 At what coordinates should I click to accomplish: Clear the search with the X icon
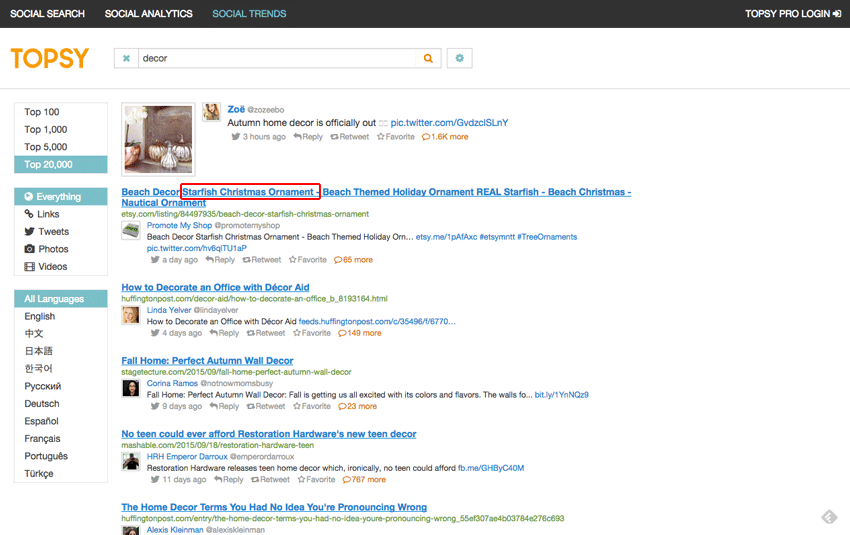click(x=126, y=58)
